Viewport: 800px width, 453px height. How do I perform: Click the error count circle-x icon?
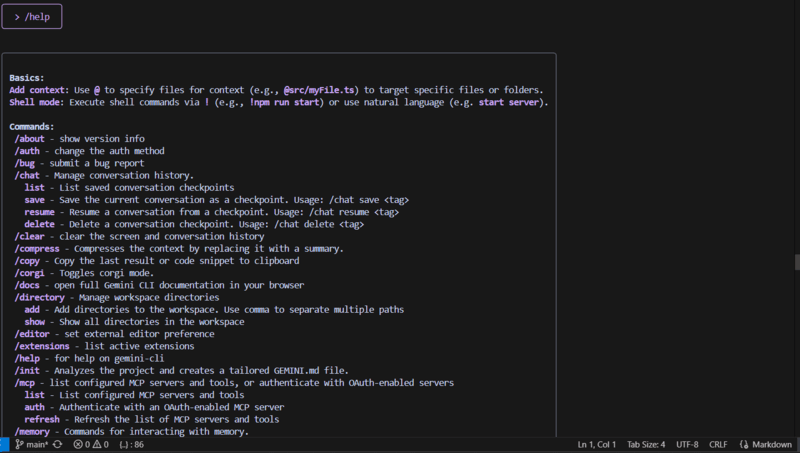pos(79,444)
